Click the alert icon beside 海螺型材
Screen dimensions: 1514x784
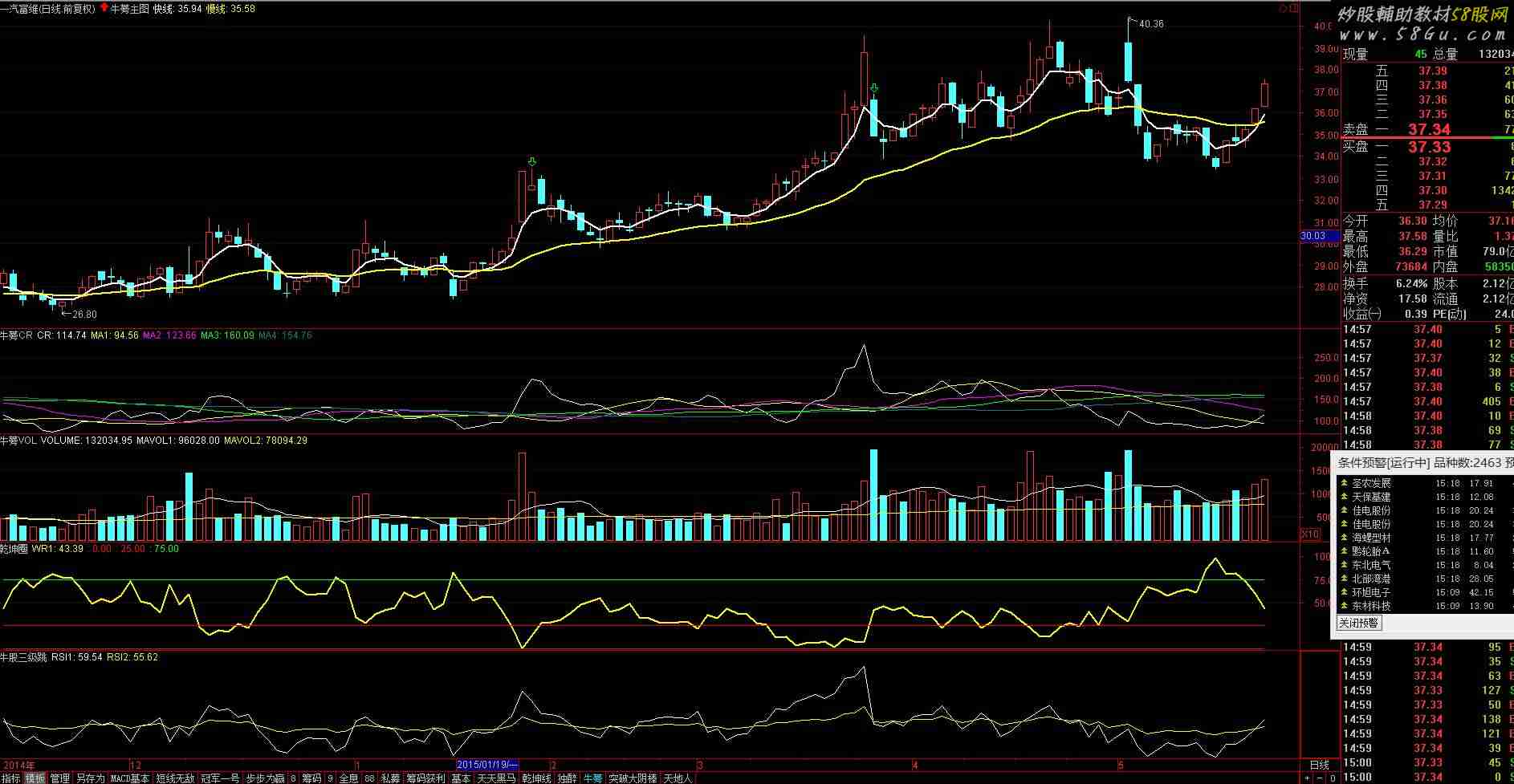coord(1345,538)
